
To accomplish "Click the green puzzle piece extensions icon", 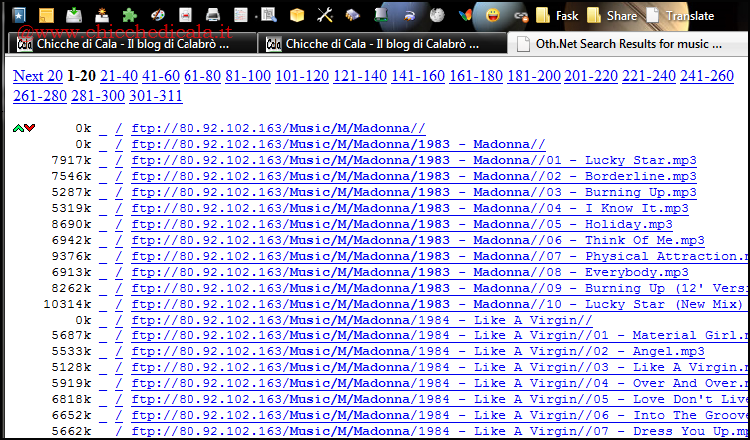I will click(129, 15).
